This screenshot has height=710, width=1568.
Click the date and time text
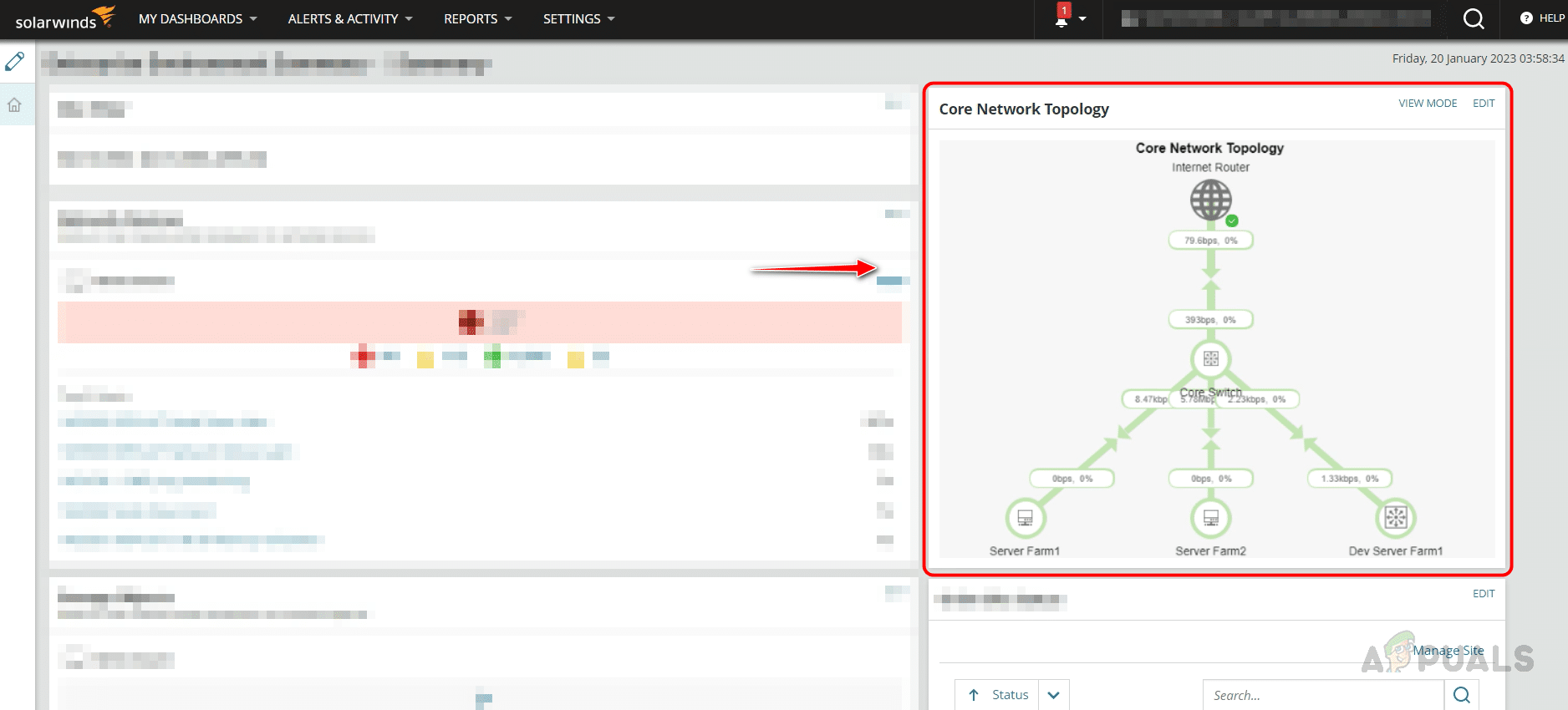(x=1478, y=58)
